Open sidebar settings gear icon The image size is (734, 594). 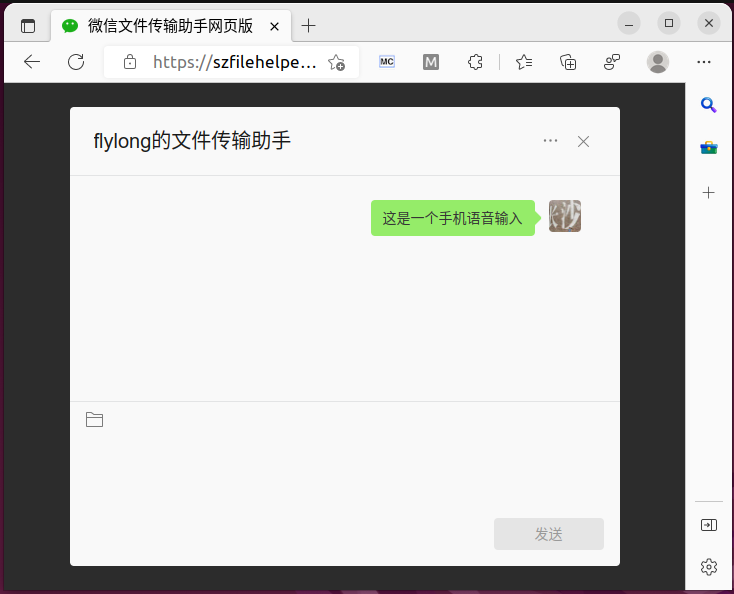(x=709, y=567)
